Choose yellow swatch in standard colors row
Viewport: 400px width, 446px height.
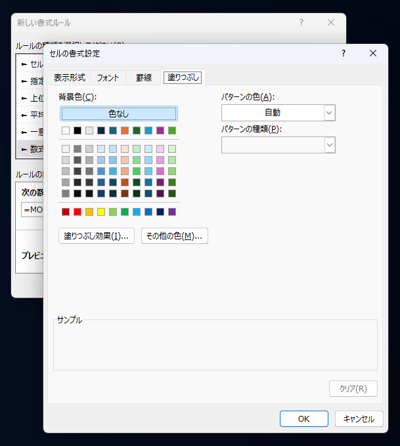(101, 212)
